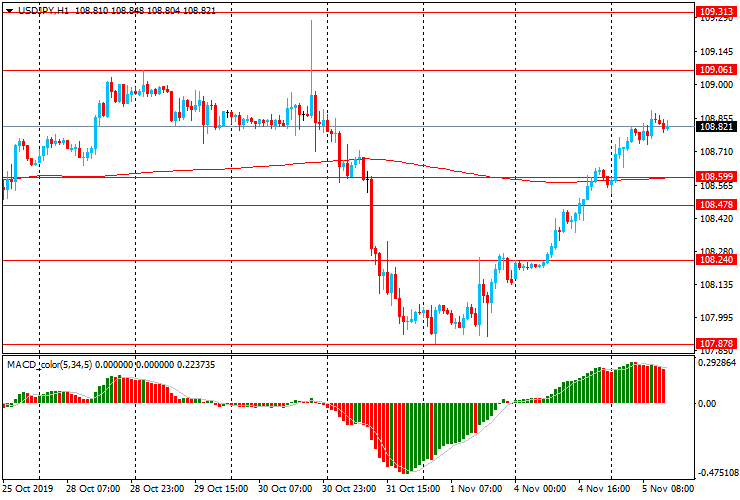The width and height of the screenshot is (740, 500).
Task: Click the MACD scale value 0.292864
Action: 717,365
